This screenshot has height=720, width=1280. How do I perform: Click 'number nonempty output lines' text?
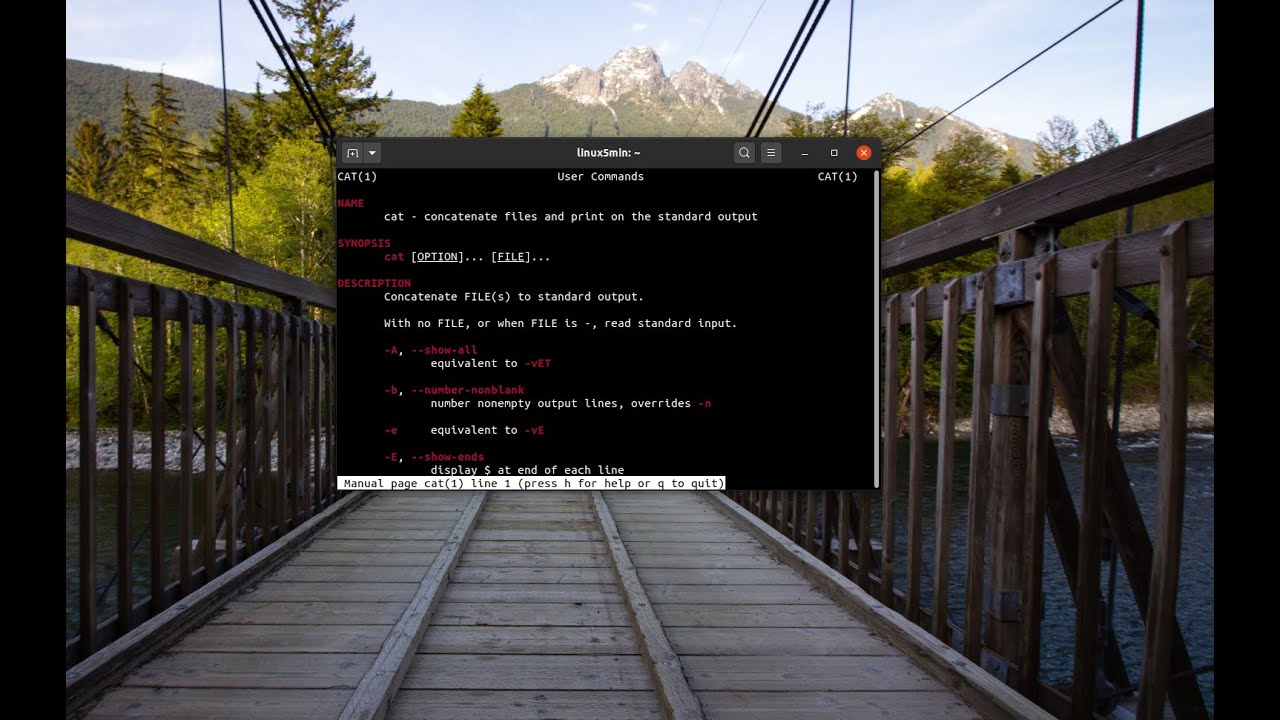pos(524,403)
